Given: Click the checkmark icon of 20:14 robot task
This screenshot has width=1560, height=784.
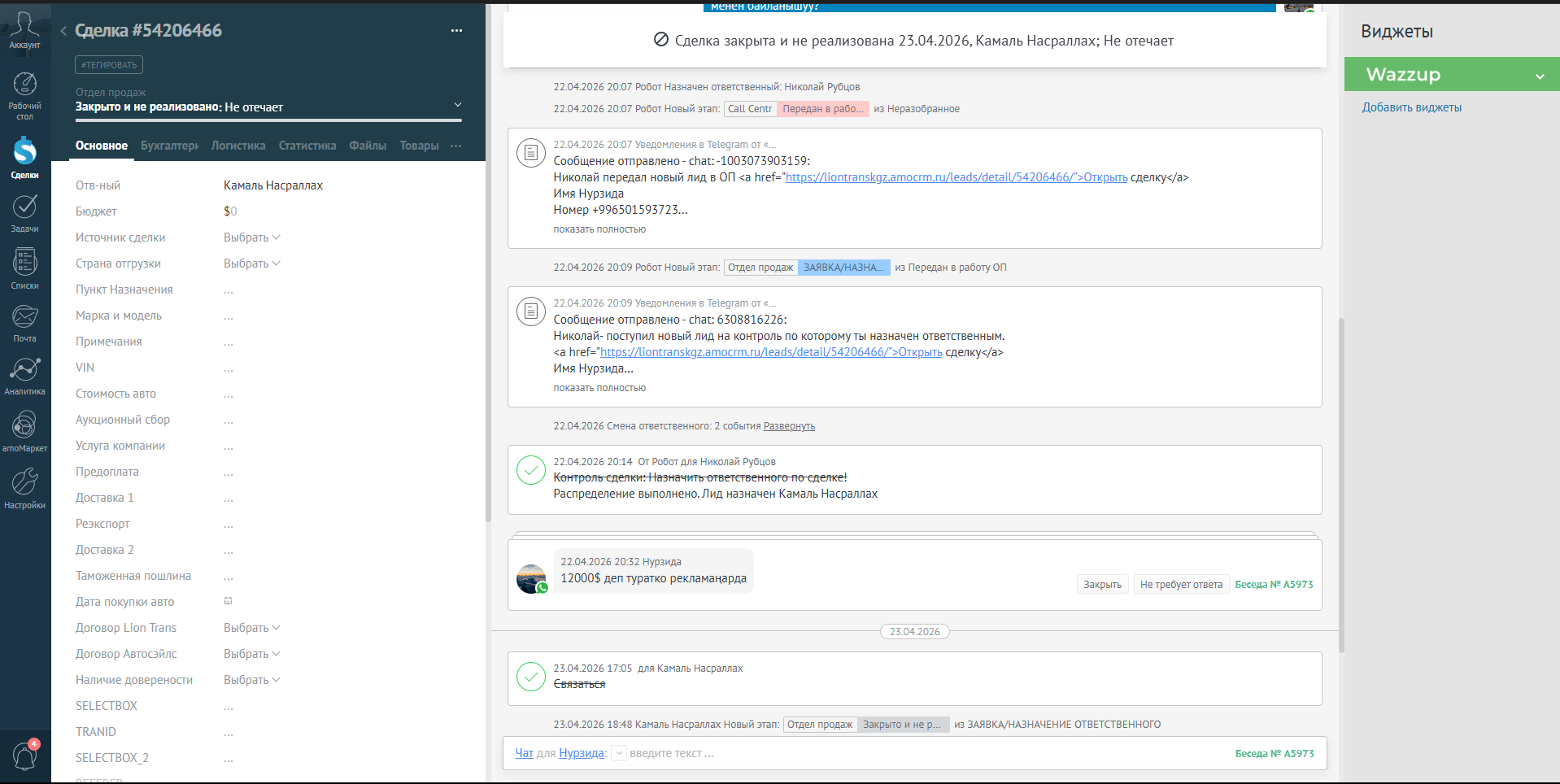Looking at the screenshot, I should [x=531, y=469].
